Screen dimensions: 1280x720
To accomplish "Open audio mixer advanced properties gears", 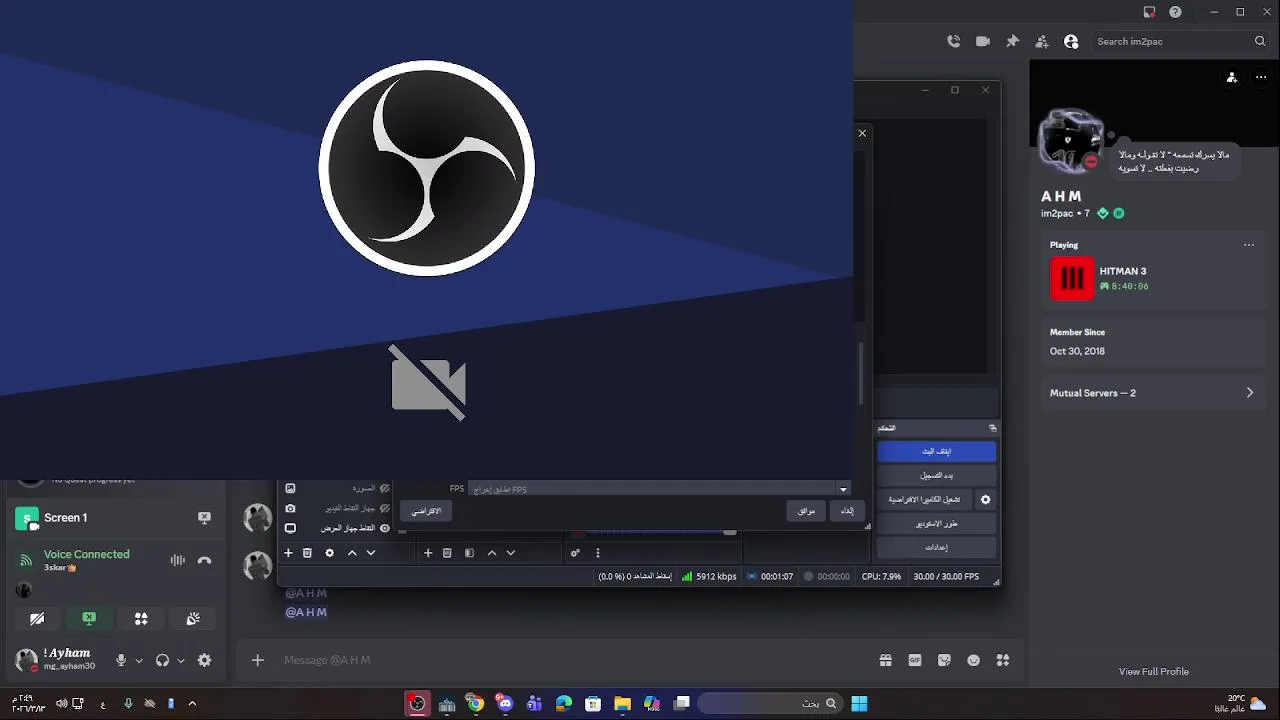I will coord(575,553).
